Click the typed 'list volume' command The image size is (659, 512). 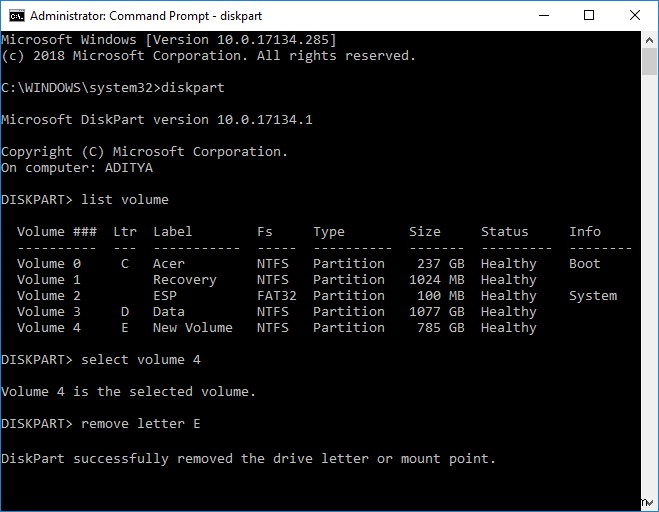[x=125, y=200]
